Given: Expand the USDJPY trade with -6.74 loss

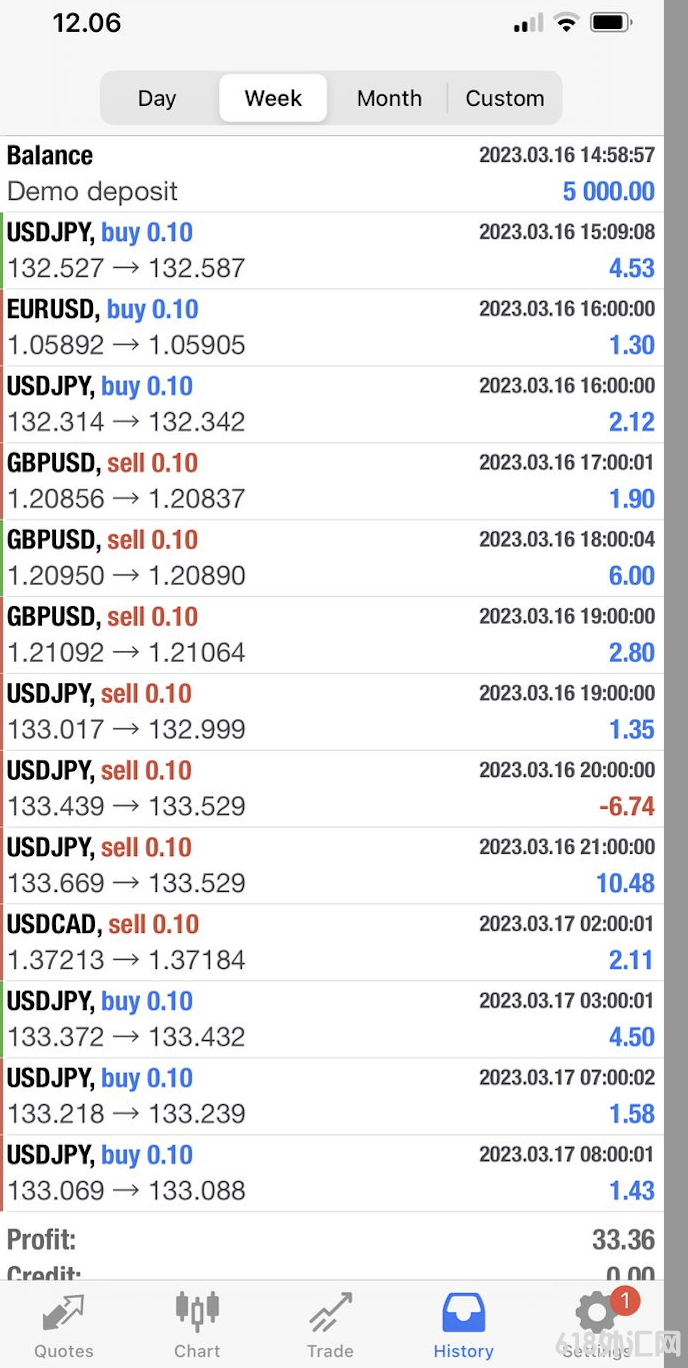Looking at the screenshot, I should [331, 789].
